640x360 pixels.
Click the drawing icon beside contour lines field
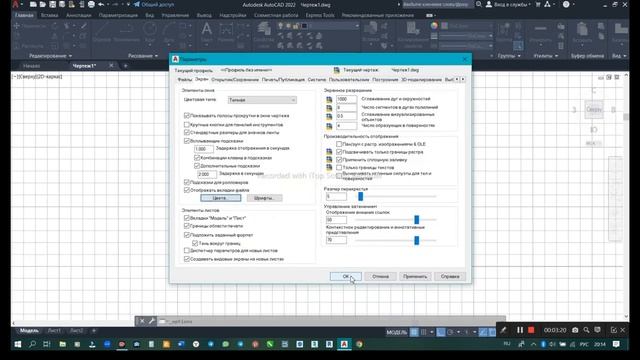(x=329, y=126)
